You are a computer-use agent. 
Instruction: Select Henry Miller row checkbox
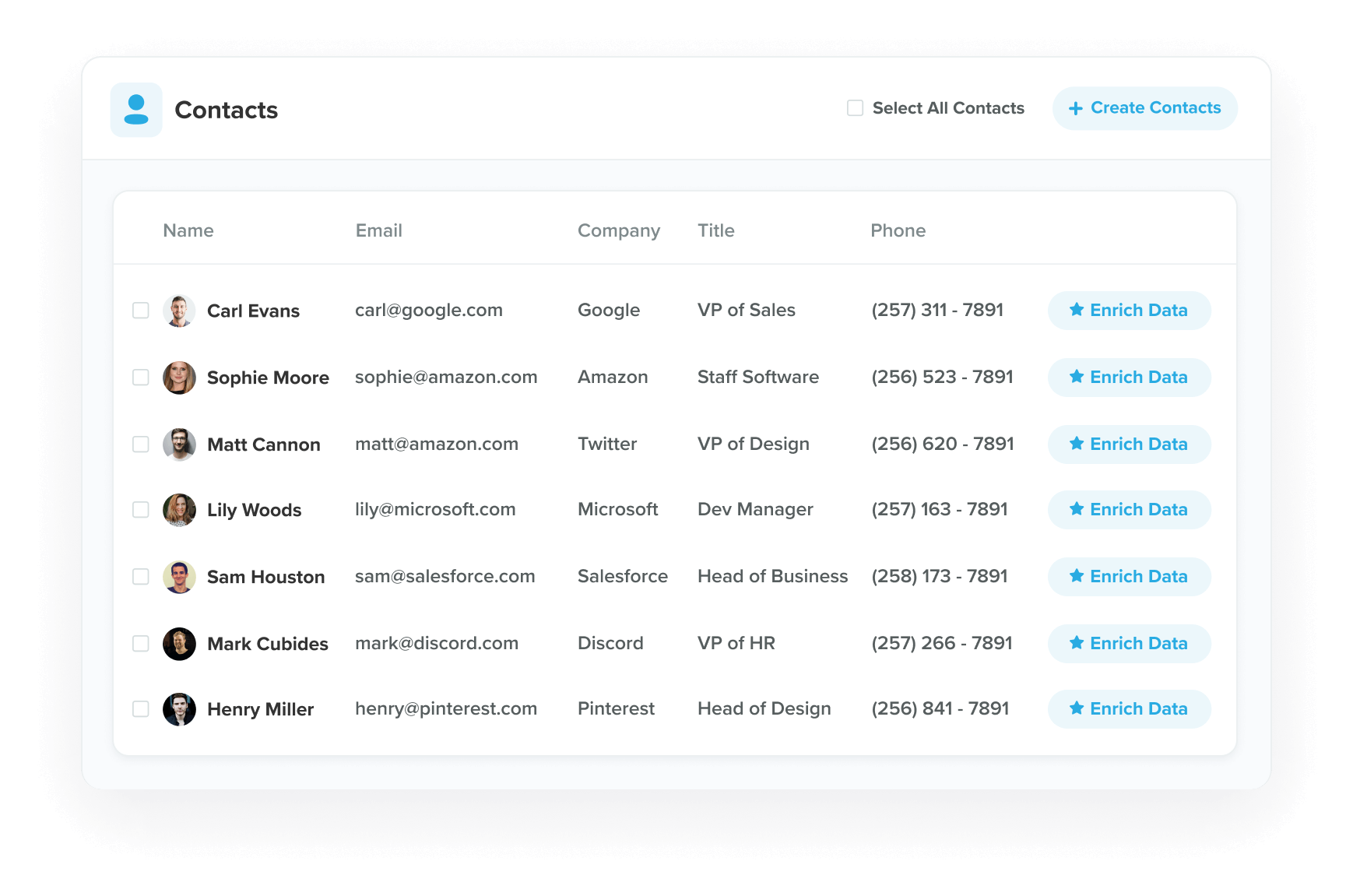click(141, 709)
